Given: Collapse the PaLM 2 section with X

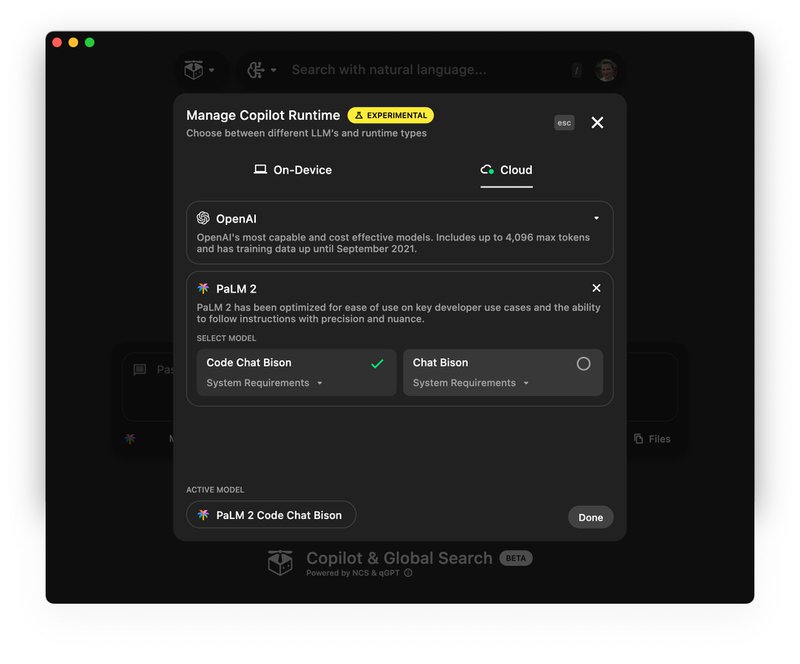Looking at the screenshot, I should (x=596, y=288).
